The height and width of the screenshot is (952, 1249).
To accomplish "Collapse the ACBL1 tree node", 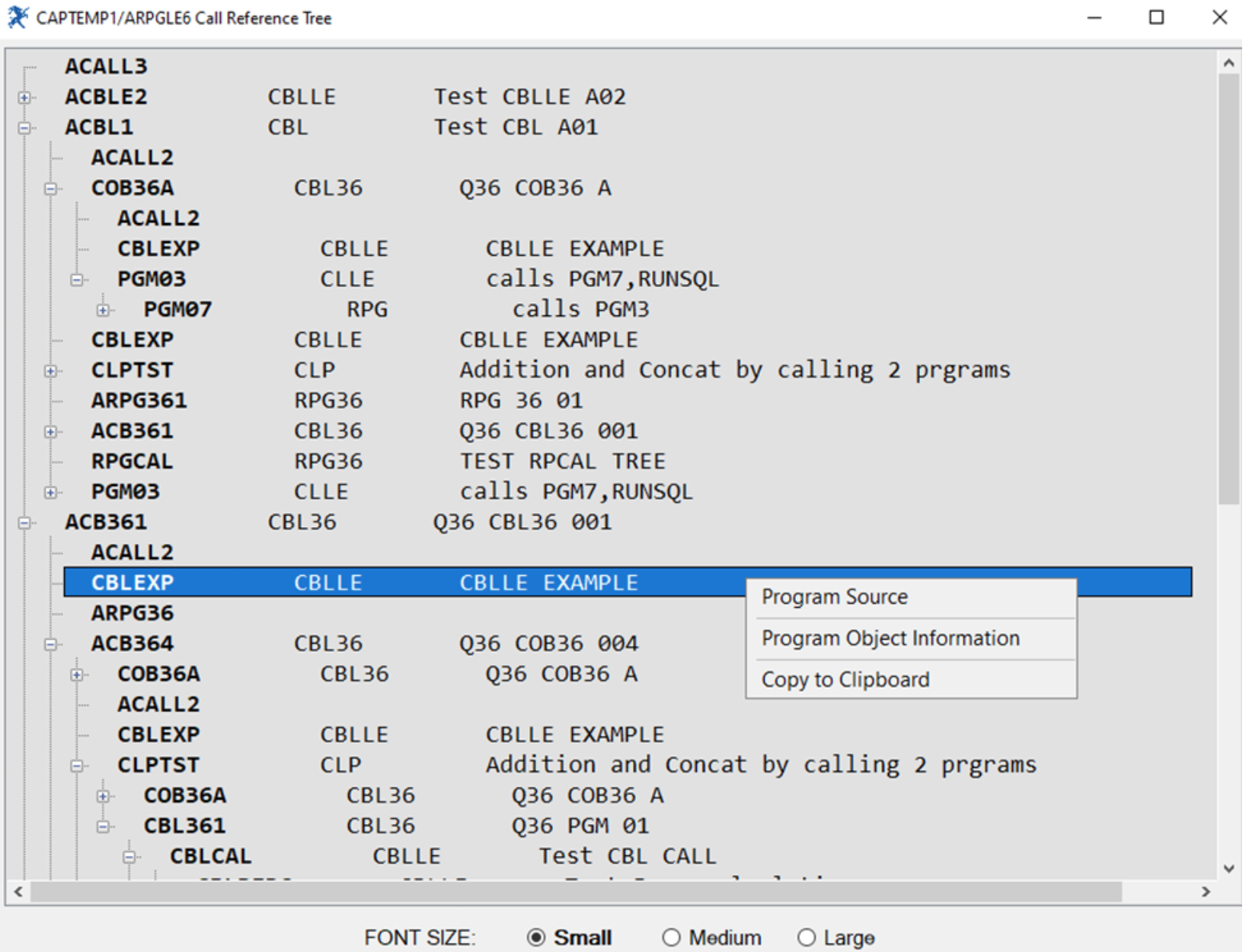I will tap(25, 128).
